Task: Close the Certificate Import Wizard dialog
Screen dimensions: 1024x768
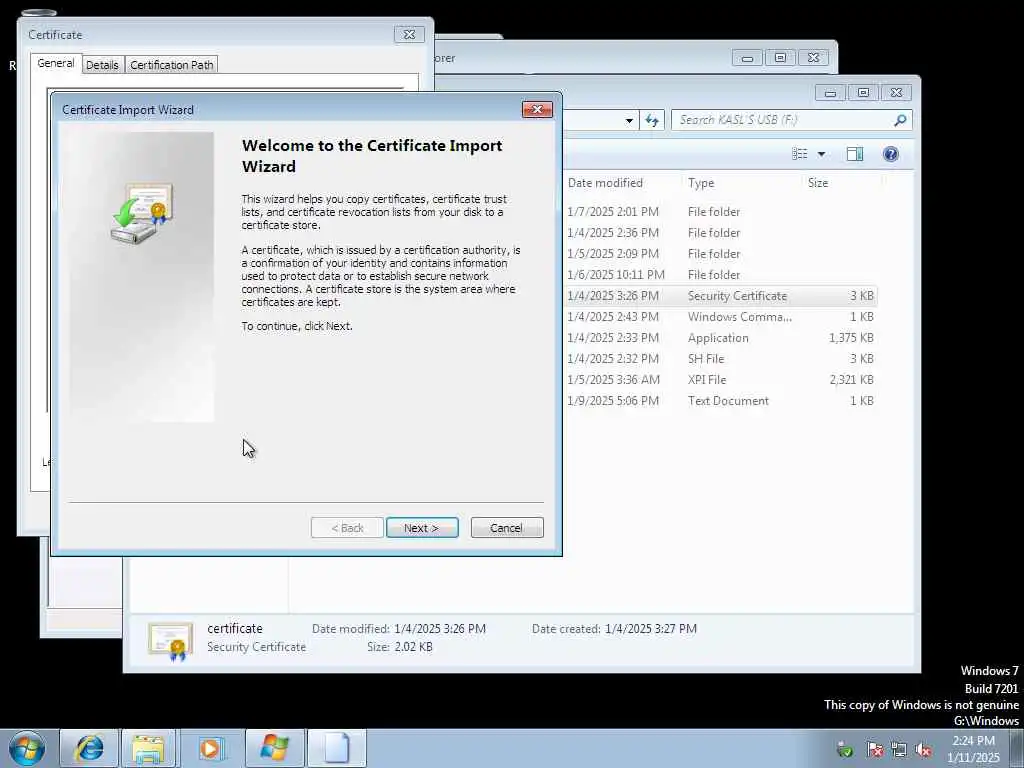Action: pos(537,109)
